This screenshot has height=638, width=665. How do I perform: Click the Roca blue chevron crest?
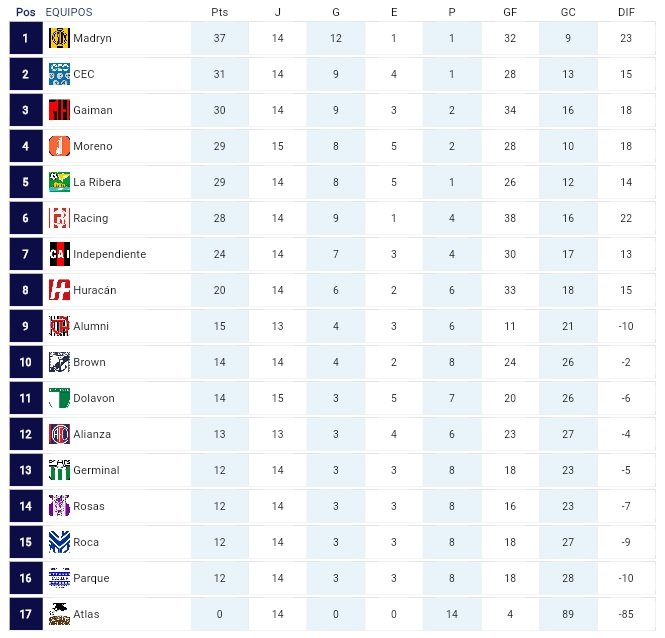point(59,542)
